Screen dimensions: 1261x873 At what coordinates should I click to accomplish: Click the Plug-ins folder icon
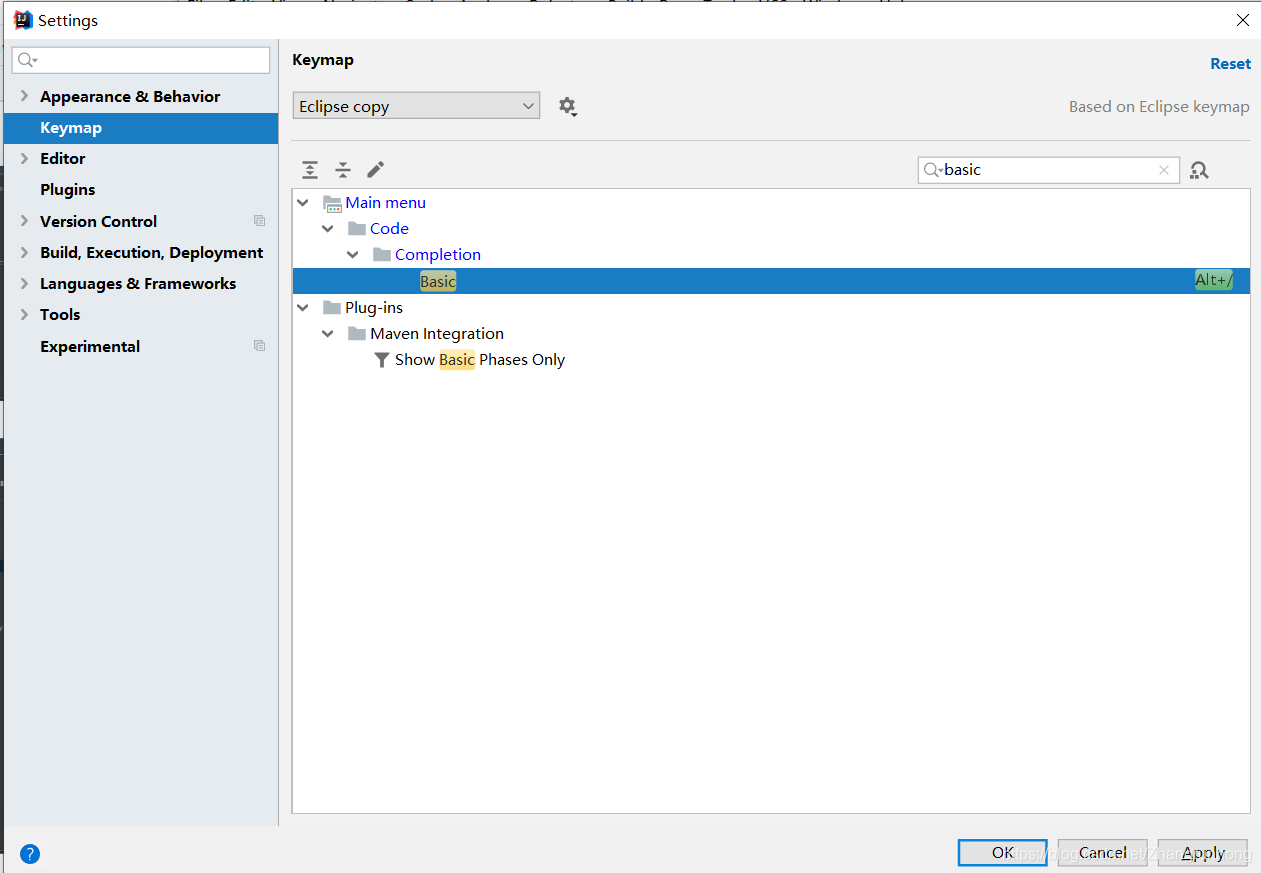(x=332, y=308)
